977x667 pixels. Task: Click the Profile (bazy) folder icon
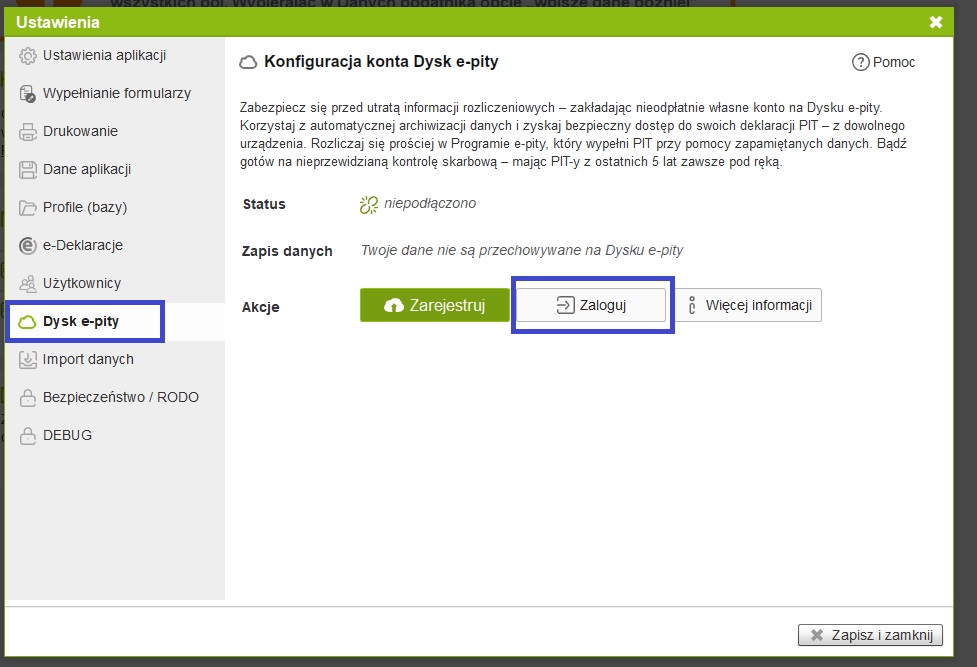click(28, 208)
